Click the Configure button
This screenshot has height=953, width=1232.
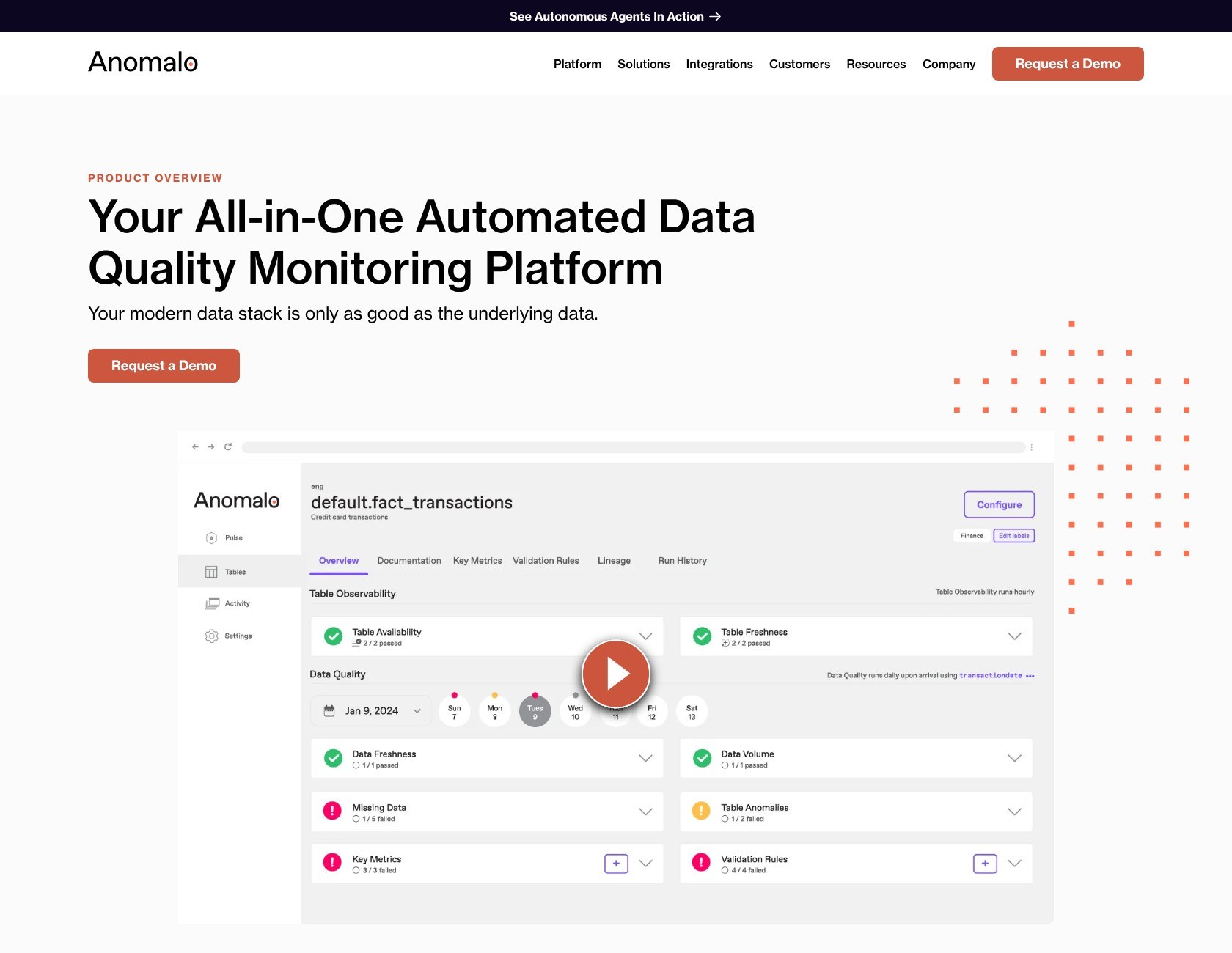(999, 504)
